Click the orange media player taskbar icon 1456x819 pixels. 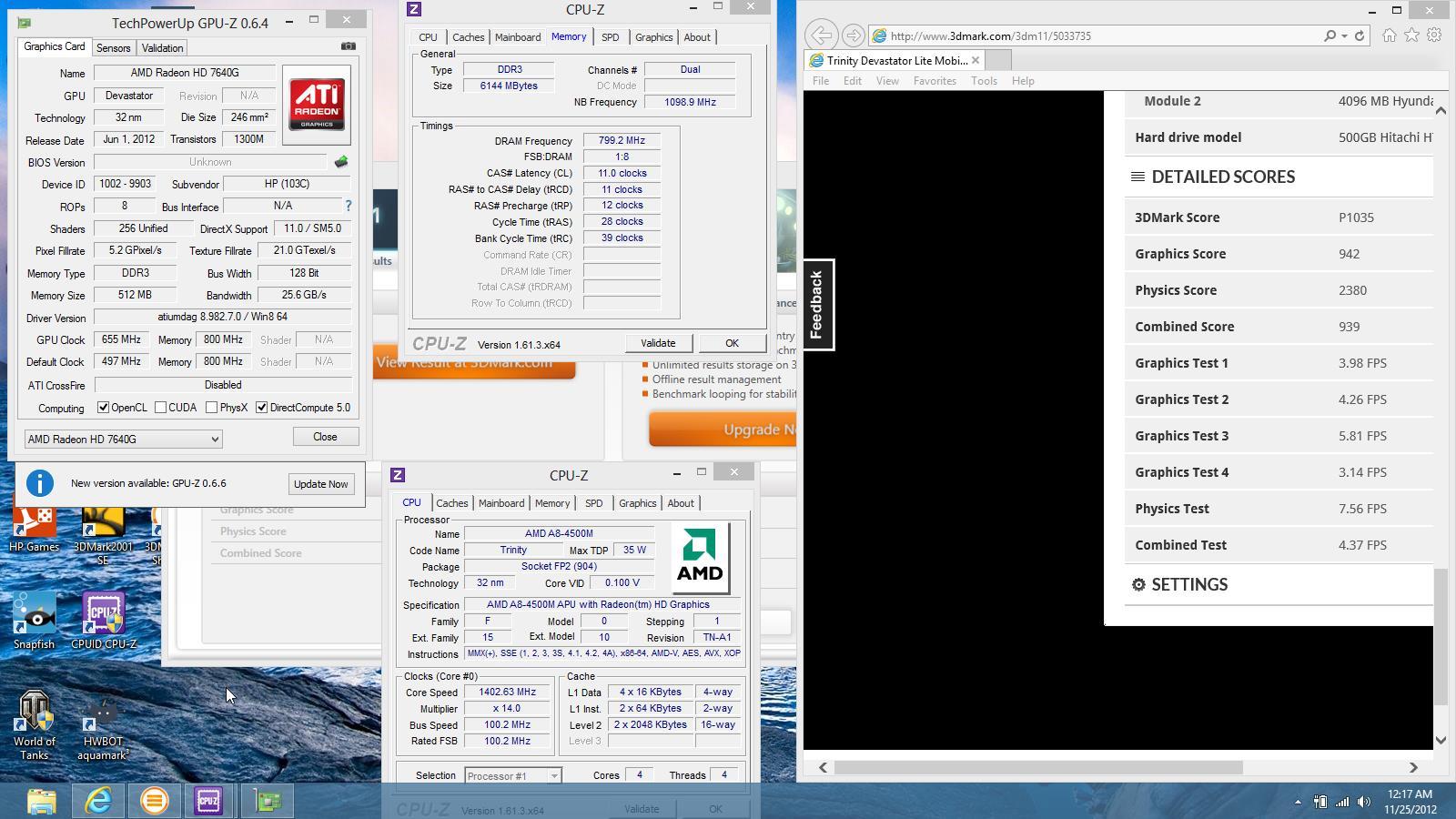[x=155, y=801]
